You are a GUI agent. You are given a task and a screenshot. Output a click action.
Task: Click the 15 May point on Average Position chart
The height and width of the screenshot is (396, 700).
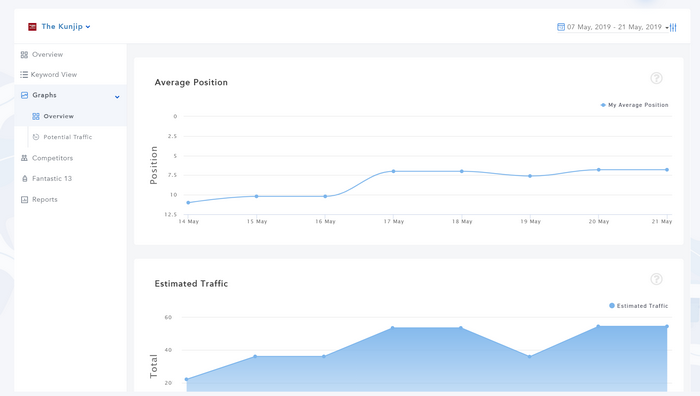pos(256,196)
